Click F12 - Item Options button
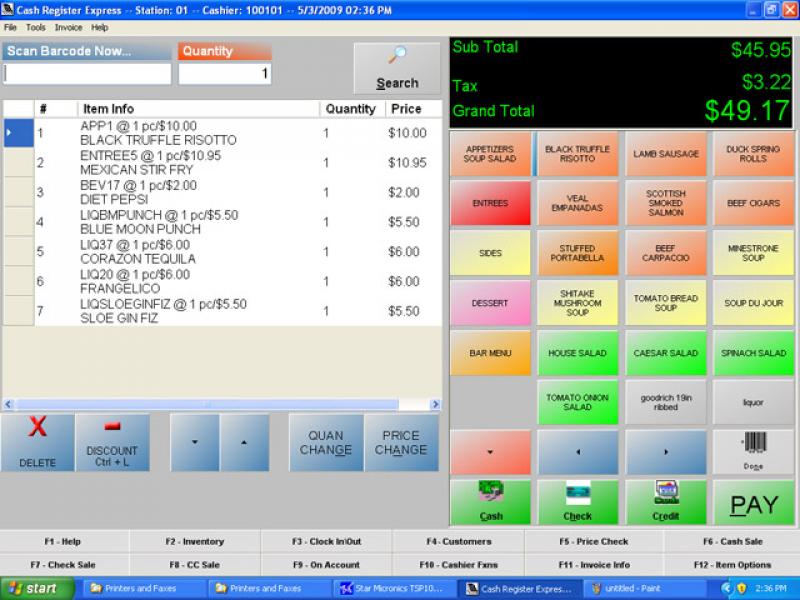This screenshot has height=600, width=800. tap(732, 565)
